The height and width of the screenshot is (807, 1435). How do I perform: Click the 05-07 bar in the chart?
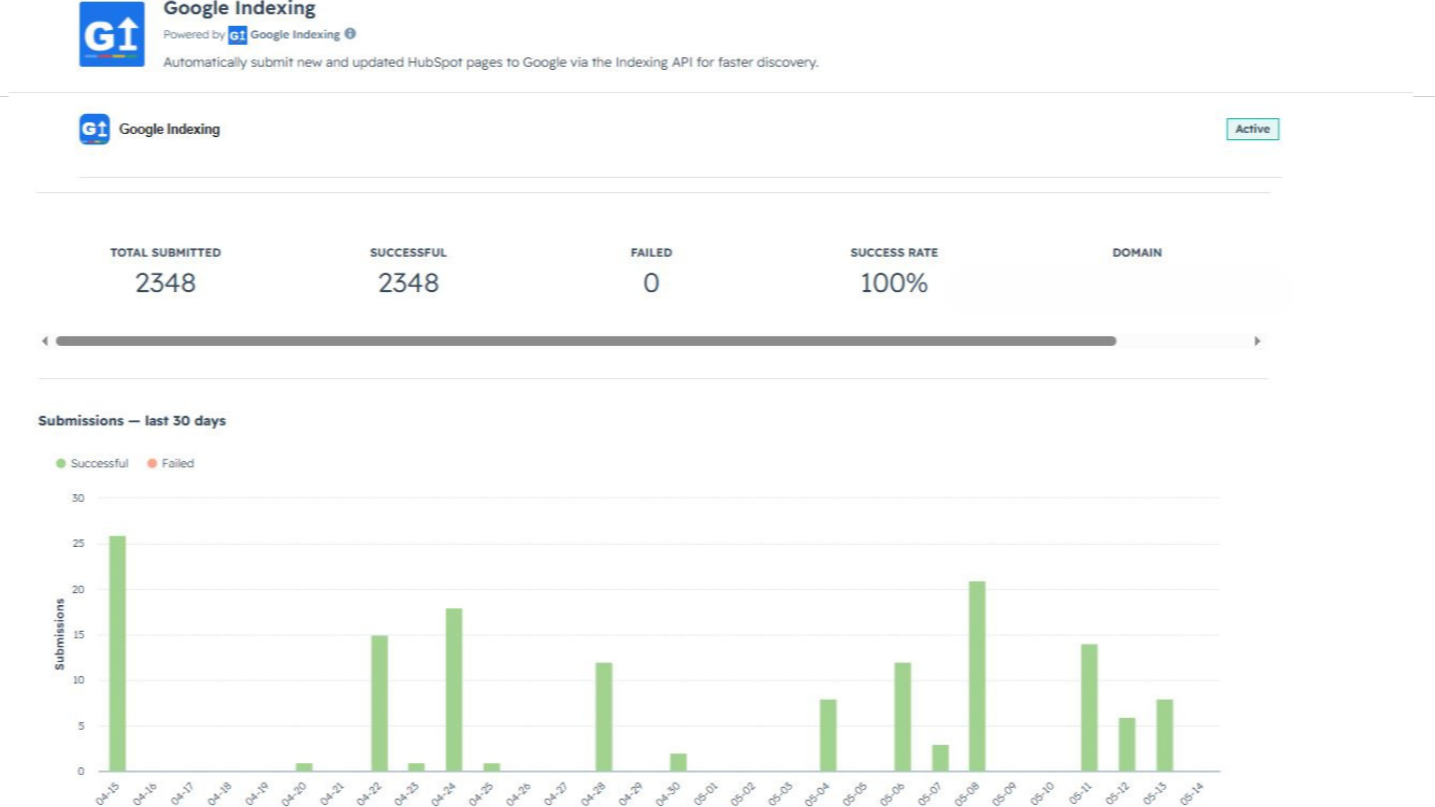940,757
